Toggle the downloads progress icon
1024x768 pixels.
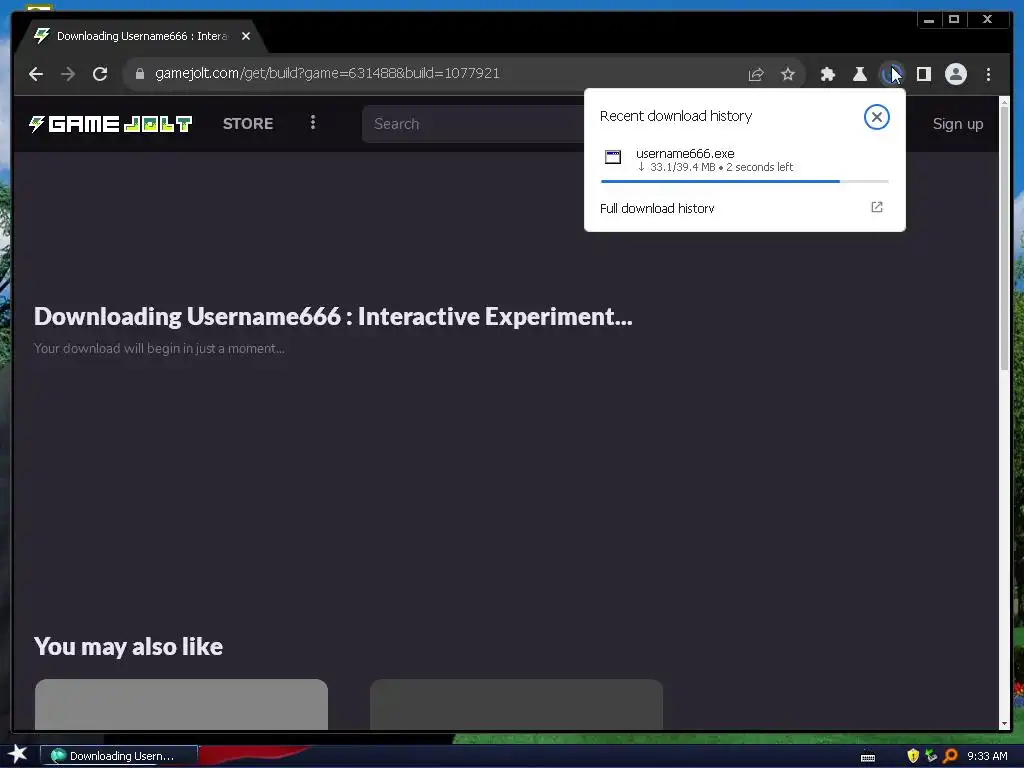pos(891,74)
